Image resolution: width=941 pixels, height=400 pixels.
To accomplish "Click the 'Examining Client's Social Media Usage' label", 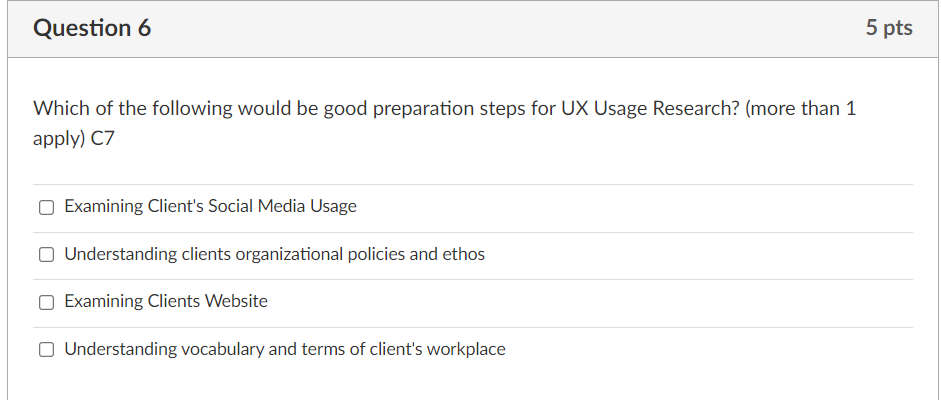I will pyautogui.click(x=210, y=207).
